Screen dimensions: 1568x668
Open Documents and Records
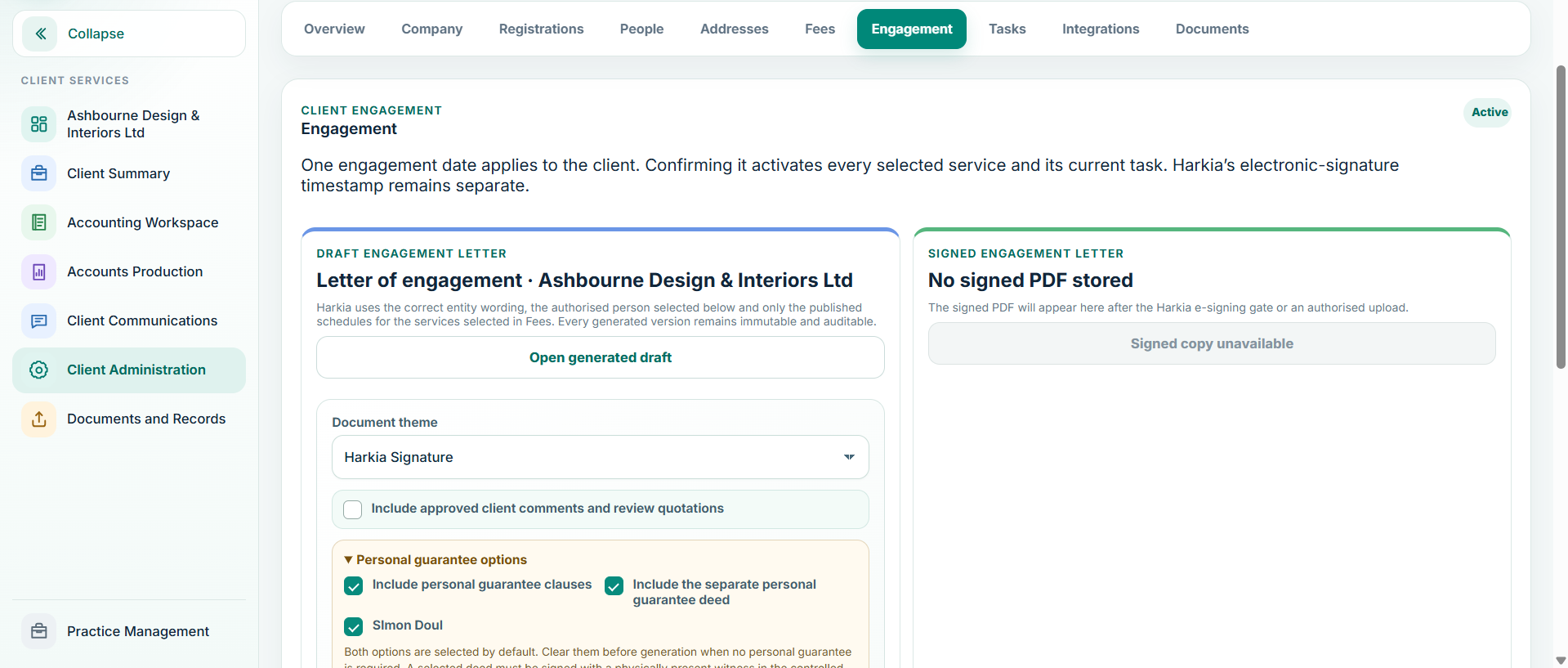click(x=129, y=419)
